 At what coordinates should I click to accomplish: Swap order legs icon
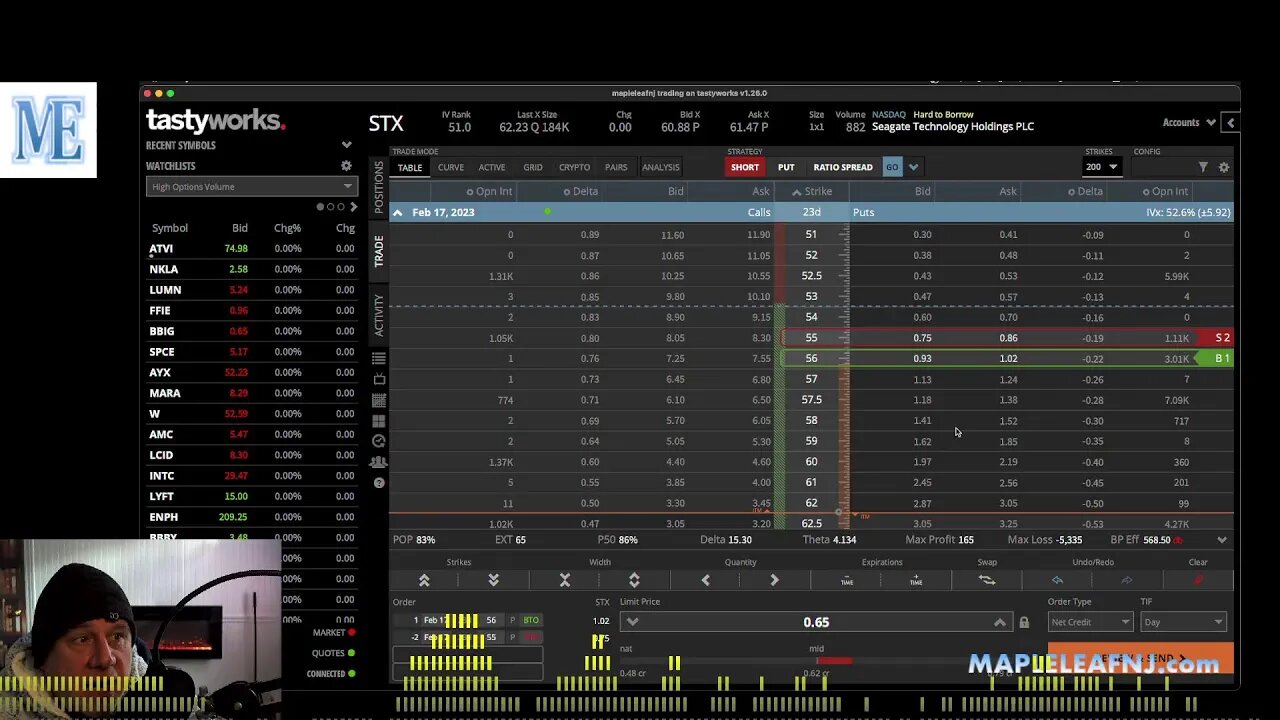[x=987, y=580]
